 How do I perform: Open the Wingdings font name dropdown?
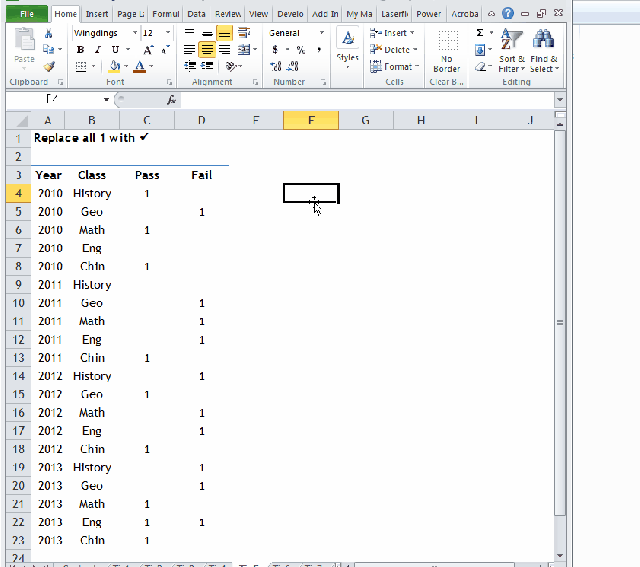click(135, 33)
